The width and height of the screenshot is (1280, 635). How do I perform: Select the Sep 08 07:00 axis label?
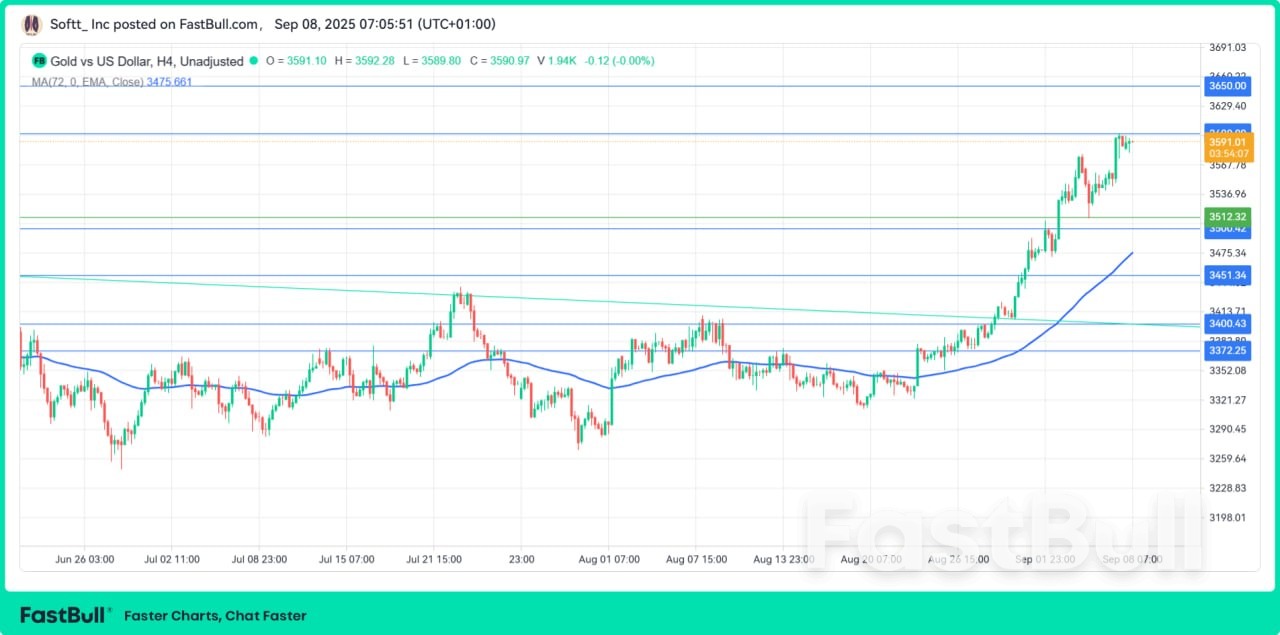click(1133, 559)
